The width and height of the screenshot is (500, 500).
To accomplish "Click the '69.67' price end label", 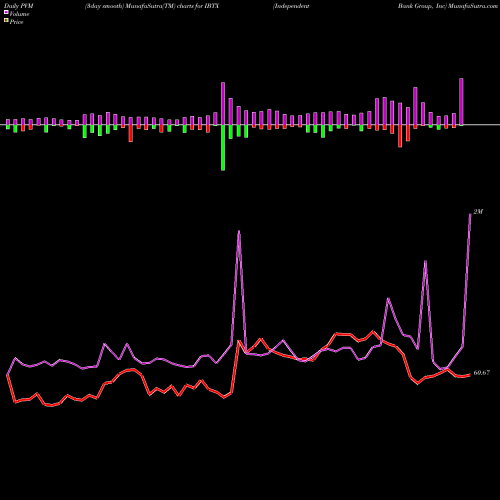I will coord(482,373).
